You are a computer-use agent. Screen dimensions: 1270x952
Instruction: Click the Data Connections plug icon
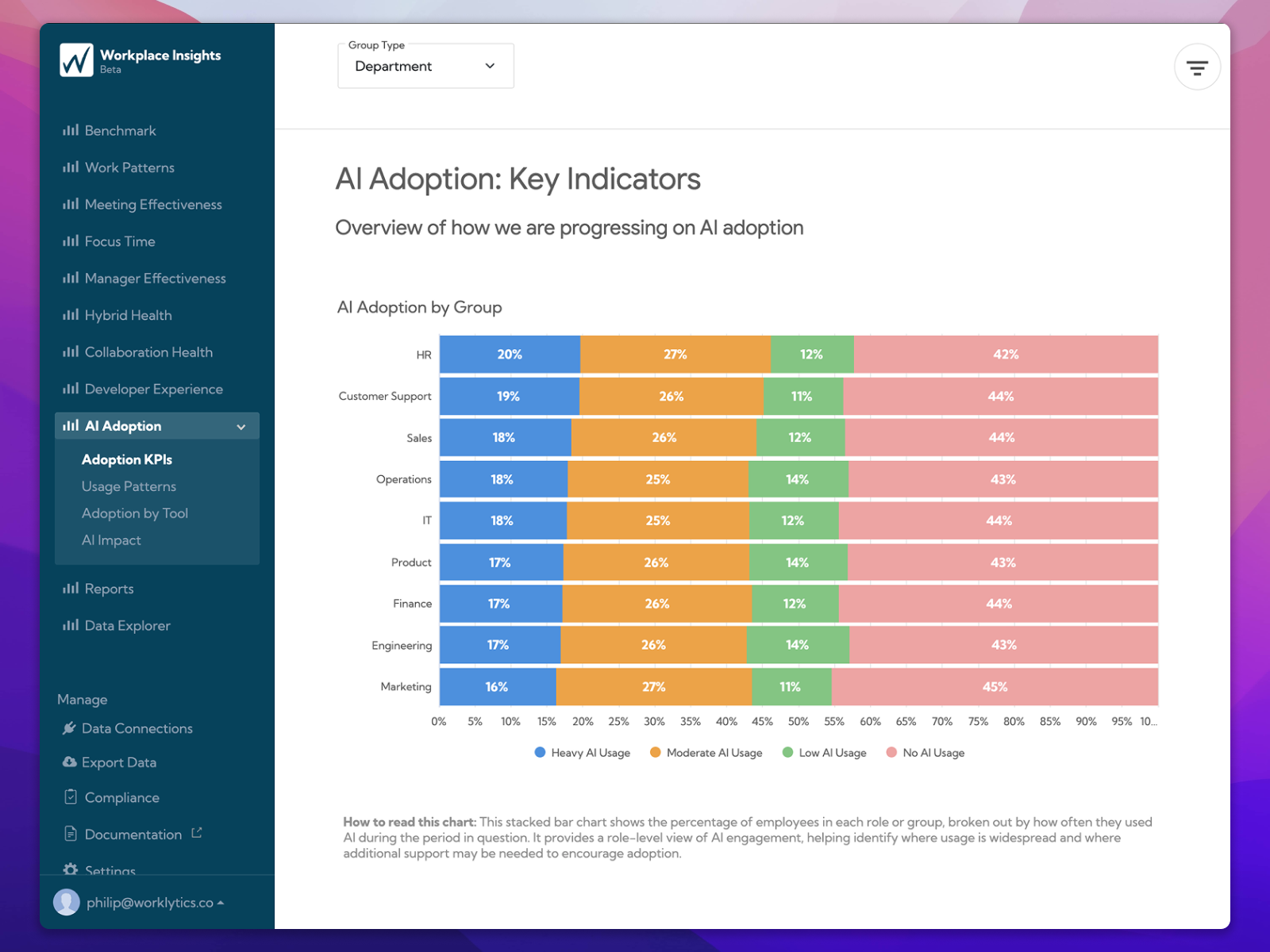click(x=70, y=728)
